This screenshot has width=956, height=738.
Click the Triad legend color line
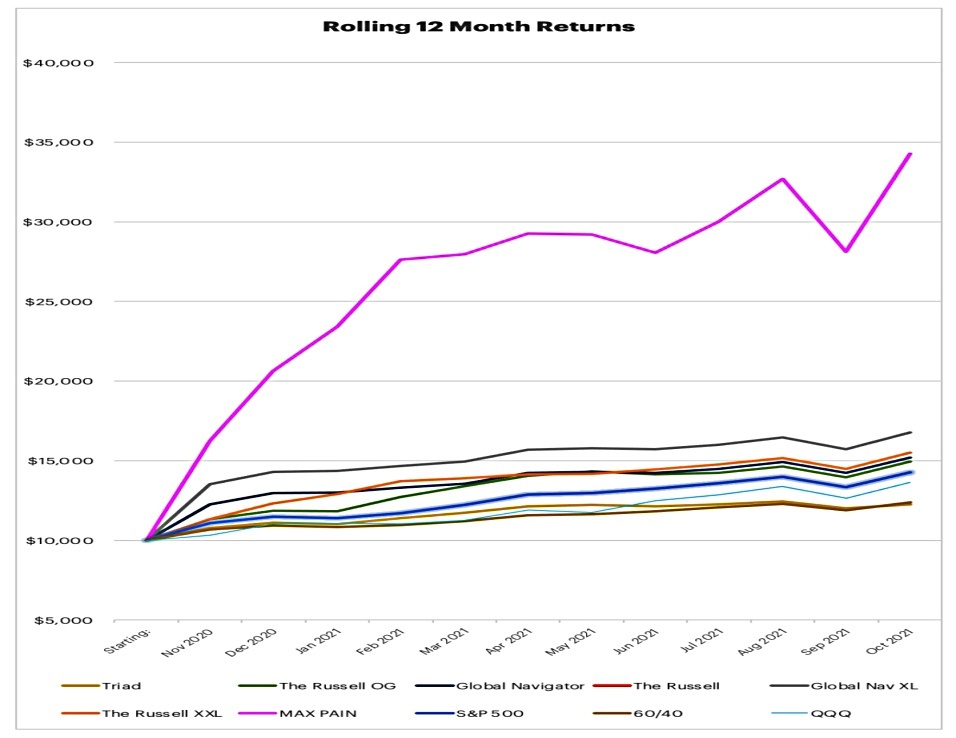pos(80,686)
